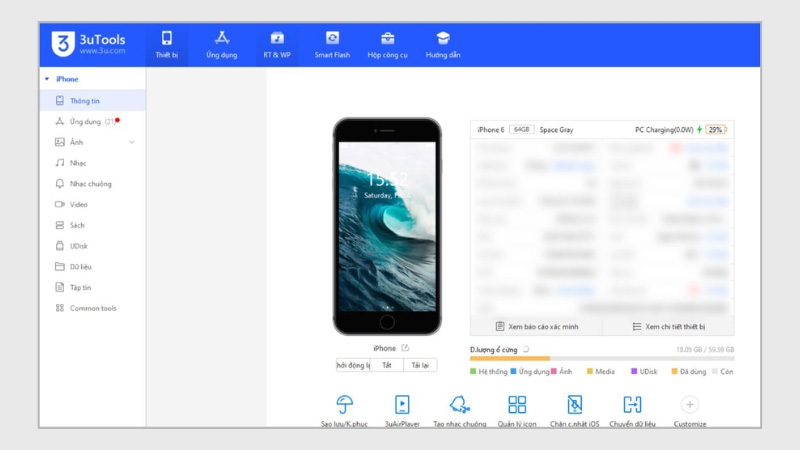This screenshot has height=450, width=800.
Task: Click Xem chi tiết thiết bị
Action: coord(668,326)
